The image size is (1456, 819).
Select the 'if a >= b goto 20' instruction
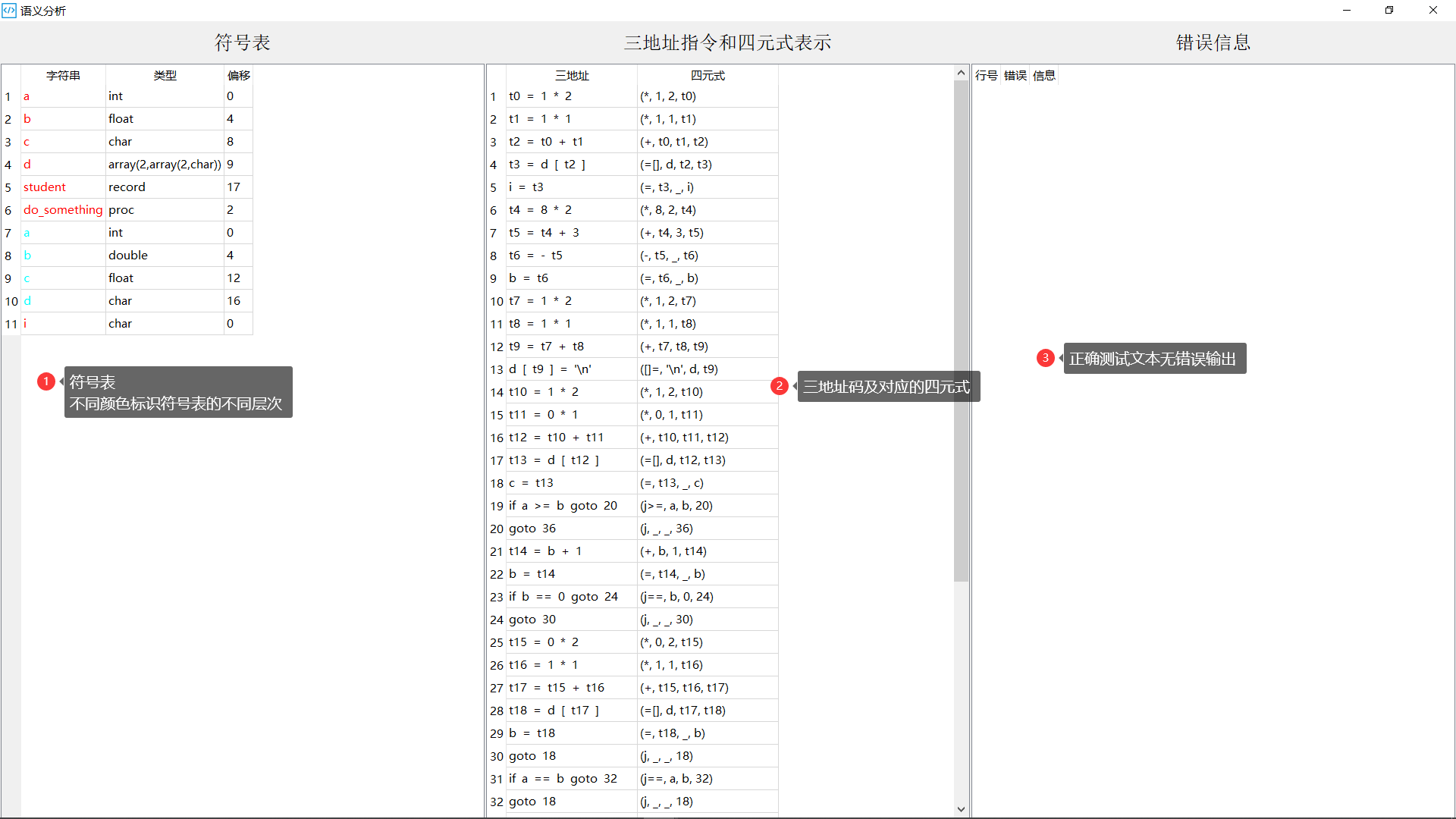(x=563, y=505)
